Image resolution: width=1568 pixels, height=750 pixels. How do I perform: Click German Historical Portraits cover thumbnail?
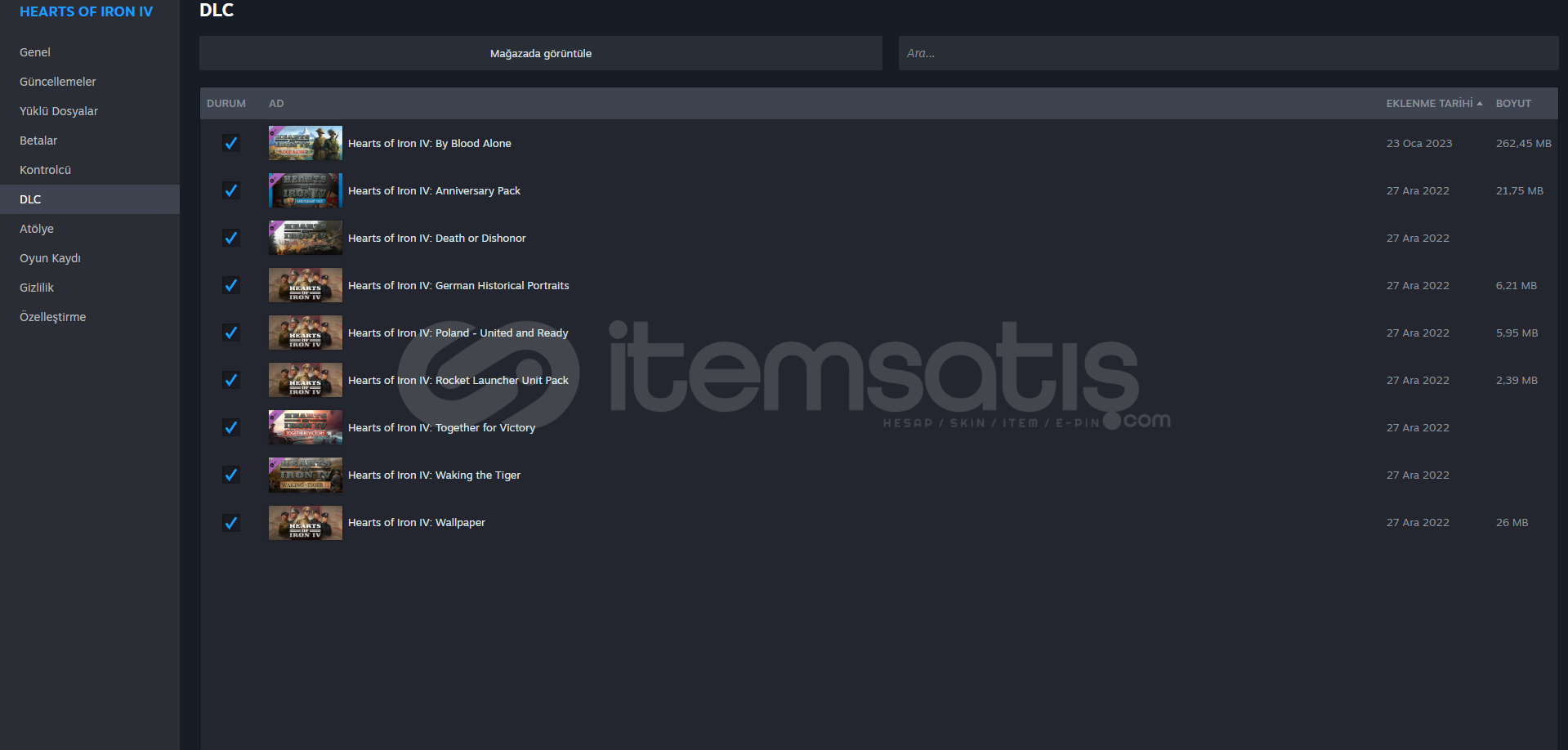306,285
